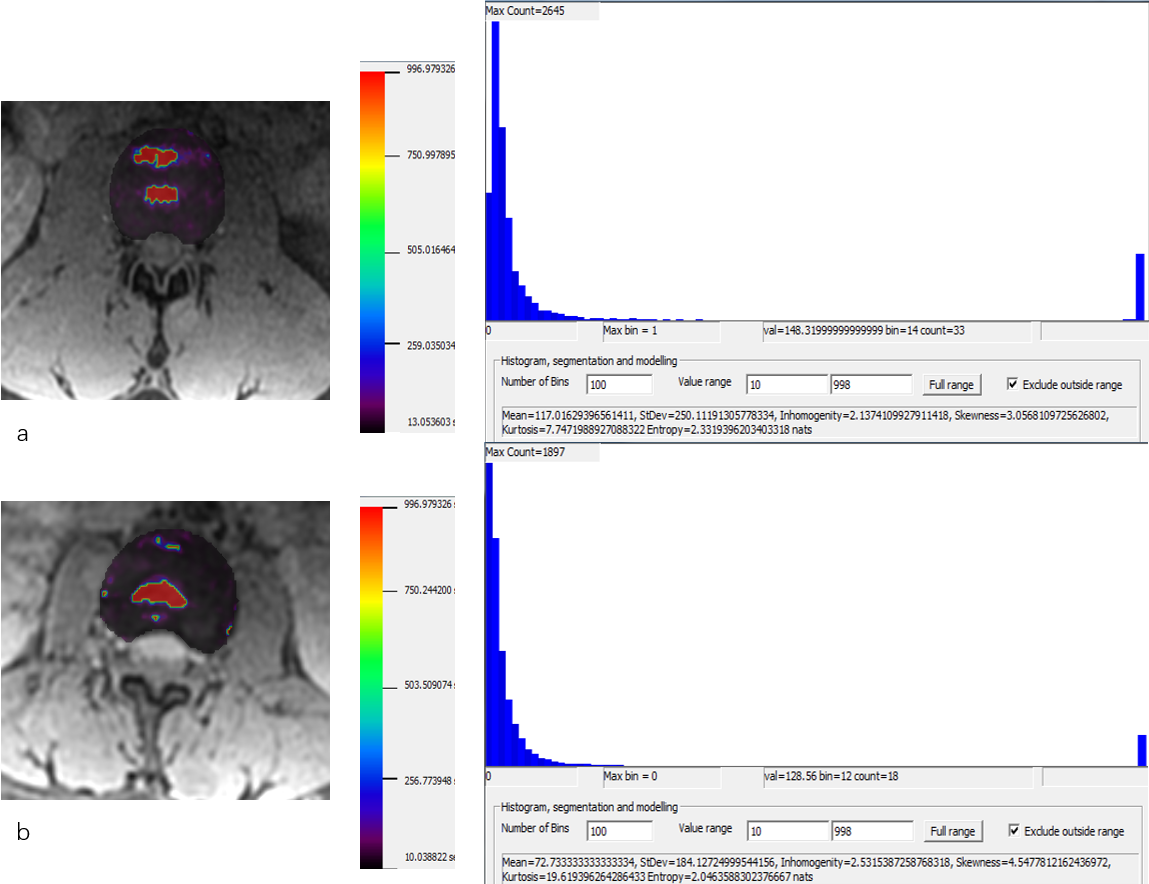This screenshot has height=884, width=1149.
Task: Click the upper panel's minimum value range field
Action: (786, 385)
